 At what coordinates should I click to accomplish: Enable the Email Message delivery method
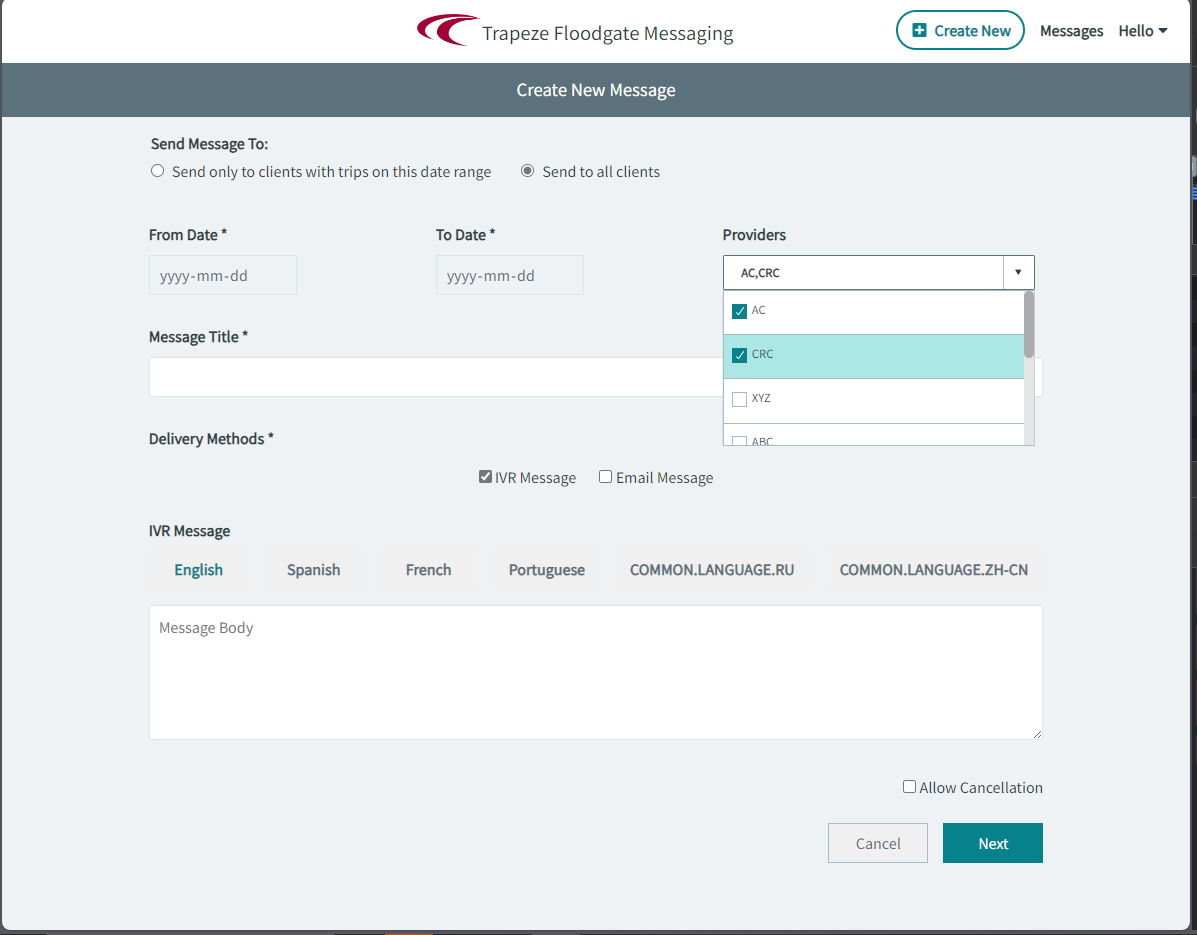coord(605,476)
